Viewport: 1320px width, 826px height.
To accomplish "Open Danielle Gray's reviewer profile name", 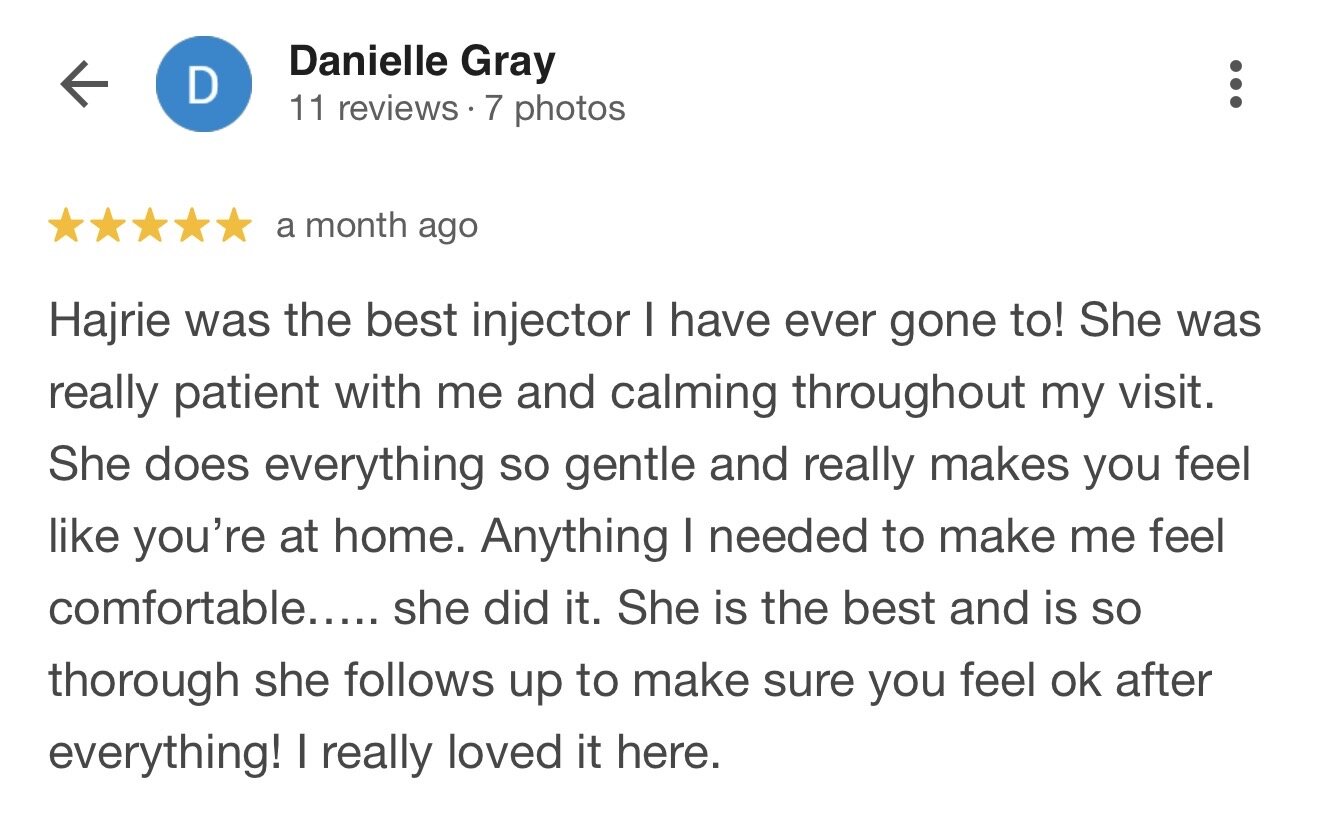I will [x=421, y=63].
